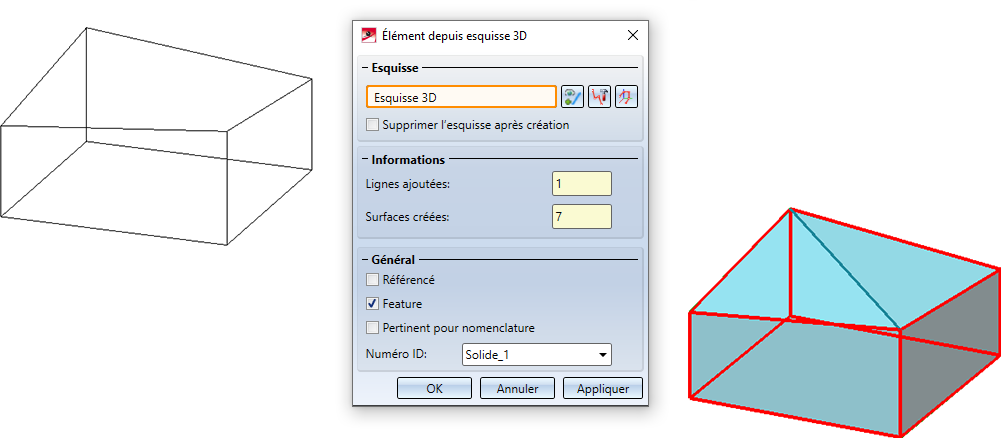This screenshot has height=439, width=1001.
Task: Click the new 3D sketch icon with axes
Action: click(x=627, y=97)
